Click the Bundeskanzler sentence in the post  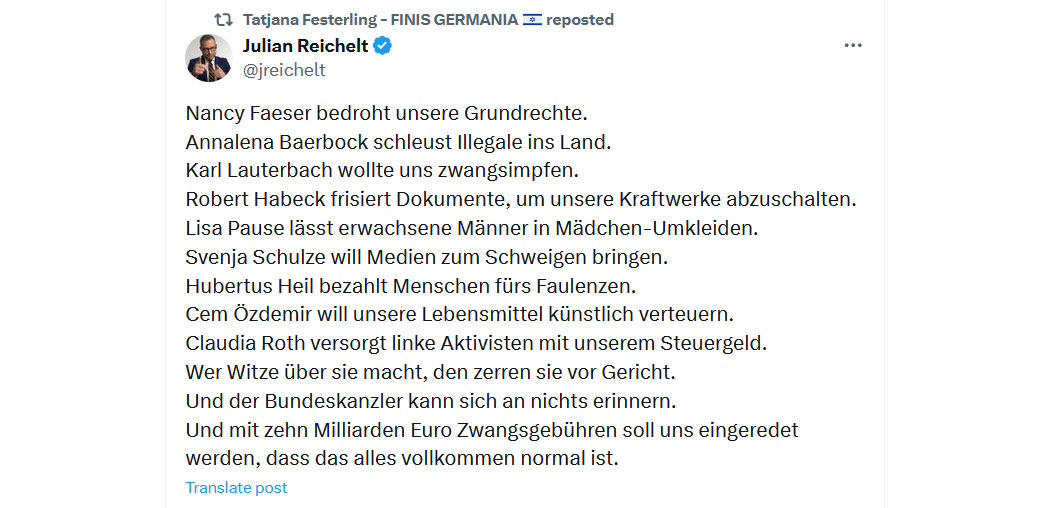(432, 401)
